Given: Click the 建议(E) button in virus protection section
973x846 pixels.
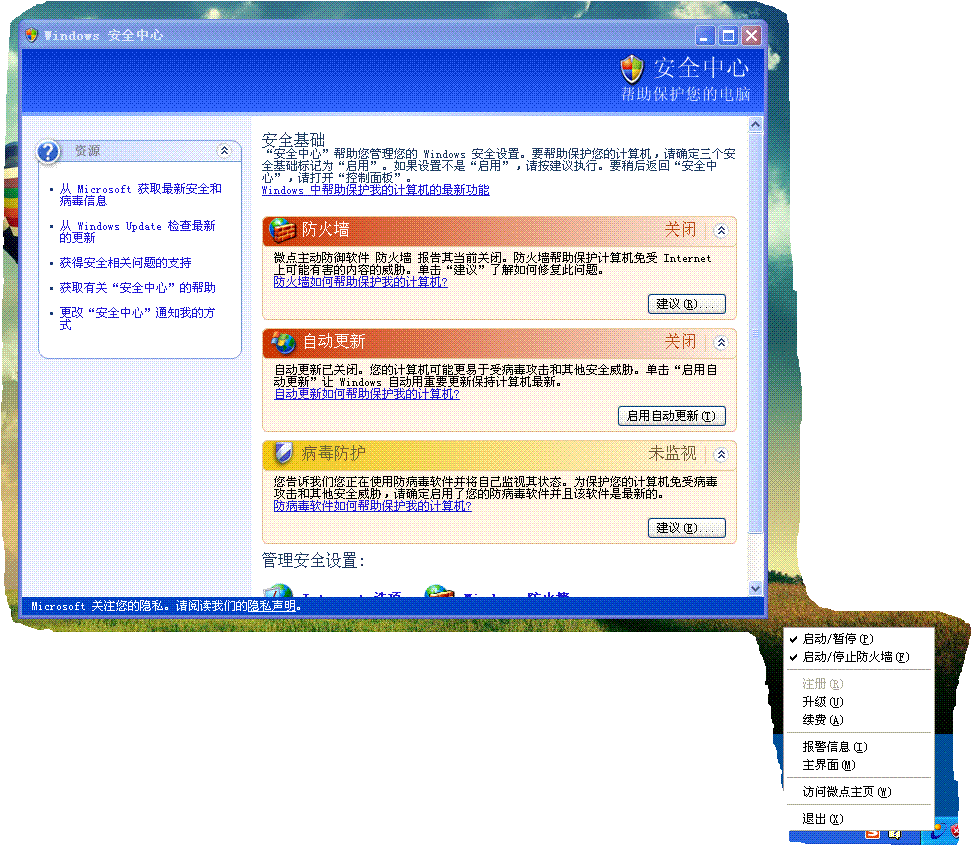Looking at the screenshot, I should (x=687, y=528).
